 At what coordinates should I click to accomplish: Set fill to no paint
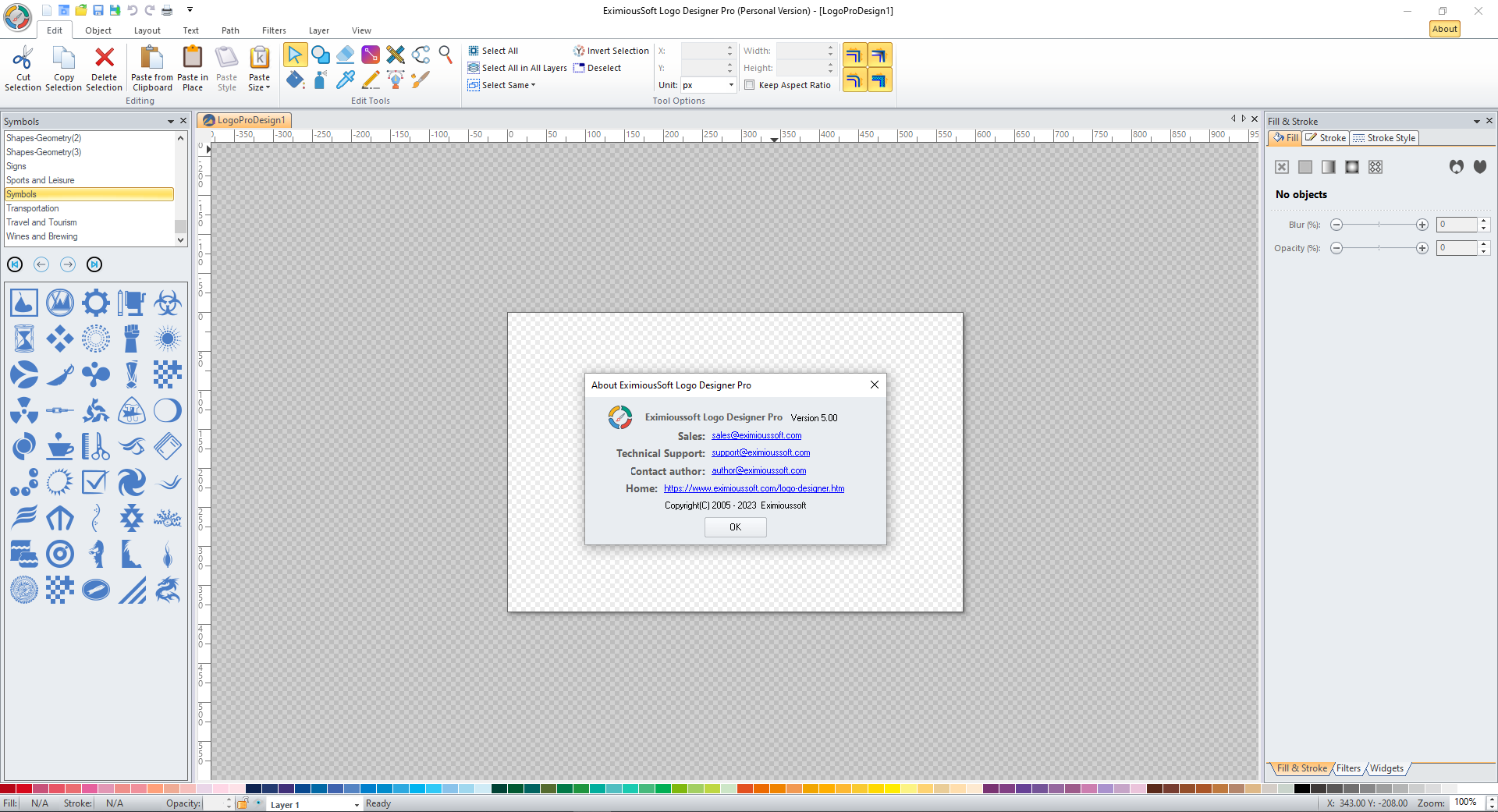1282,167
